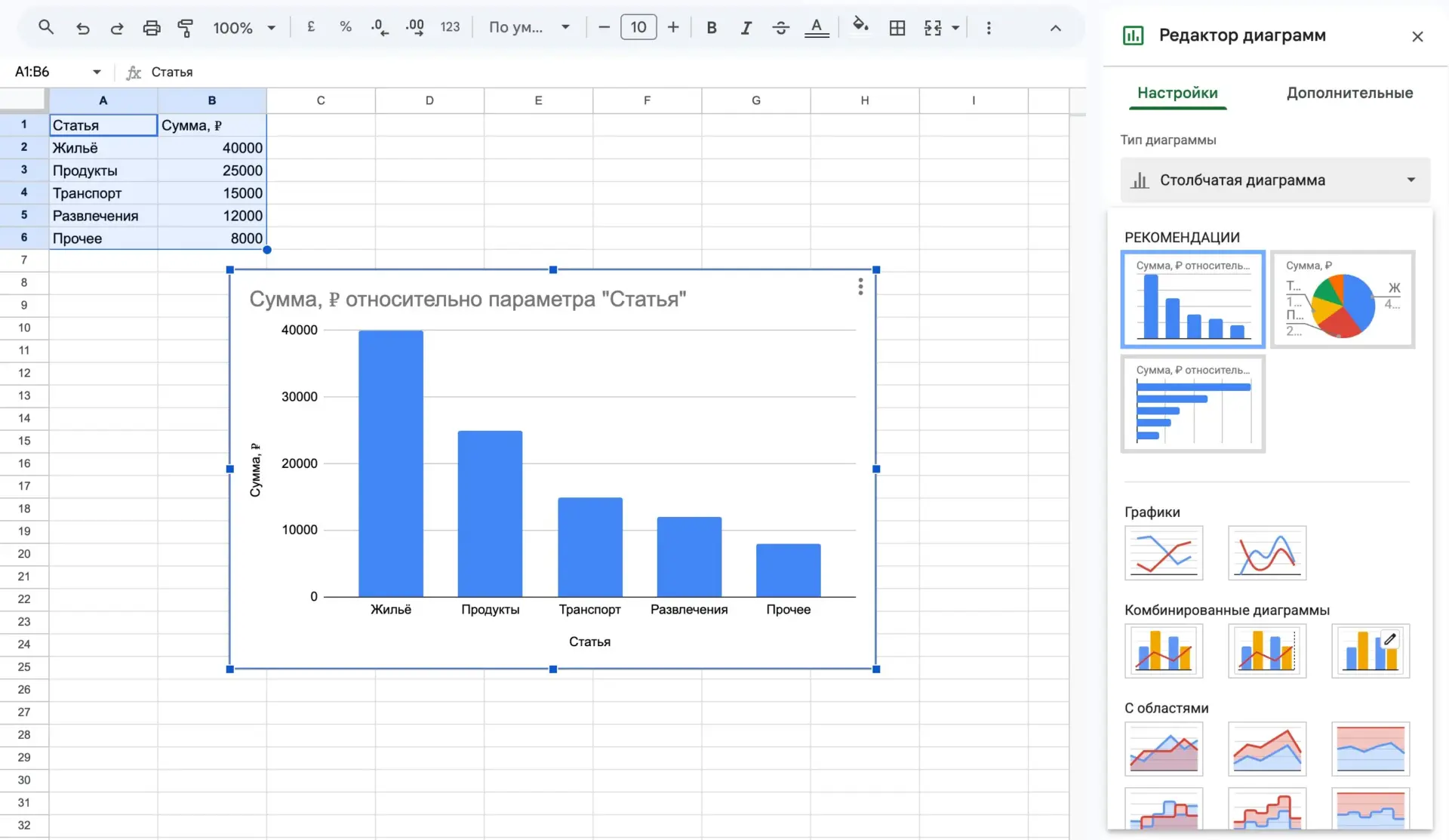Image resolution: width=1449 pixels, height=840 pixels.
Task: Open the font family dropdown
Action: [529, 28]
